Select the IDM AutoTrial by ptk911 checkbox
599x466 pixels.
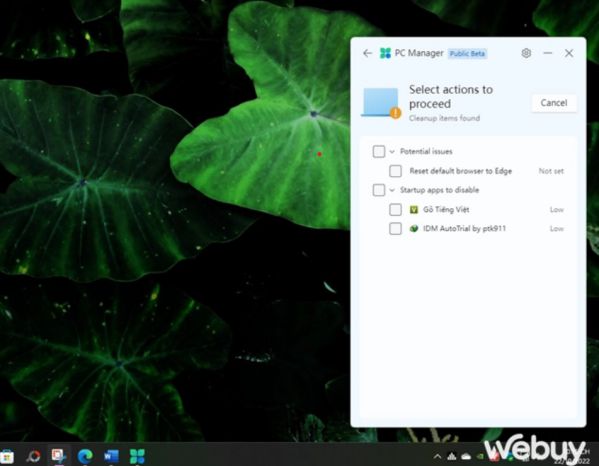pyautogui.click(x=395, y=228)
